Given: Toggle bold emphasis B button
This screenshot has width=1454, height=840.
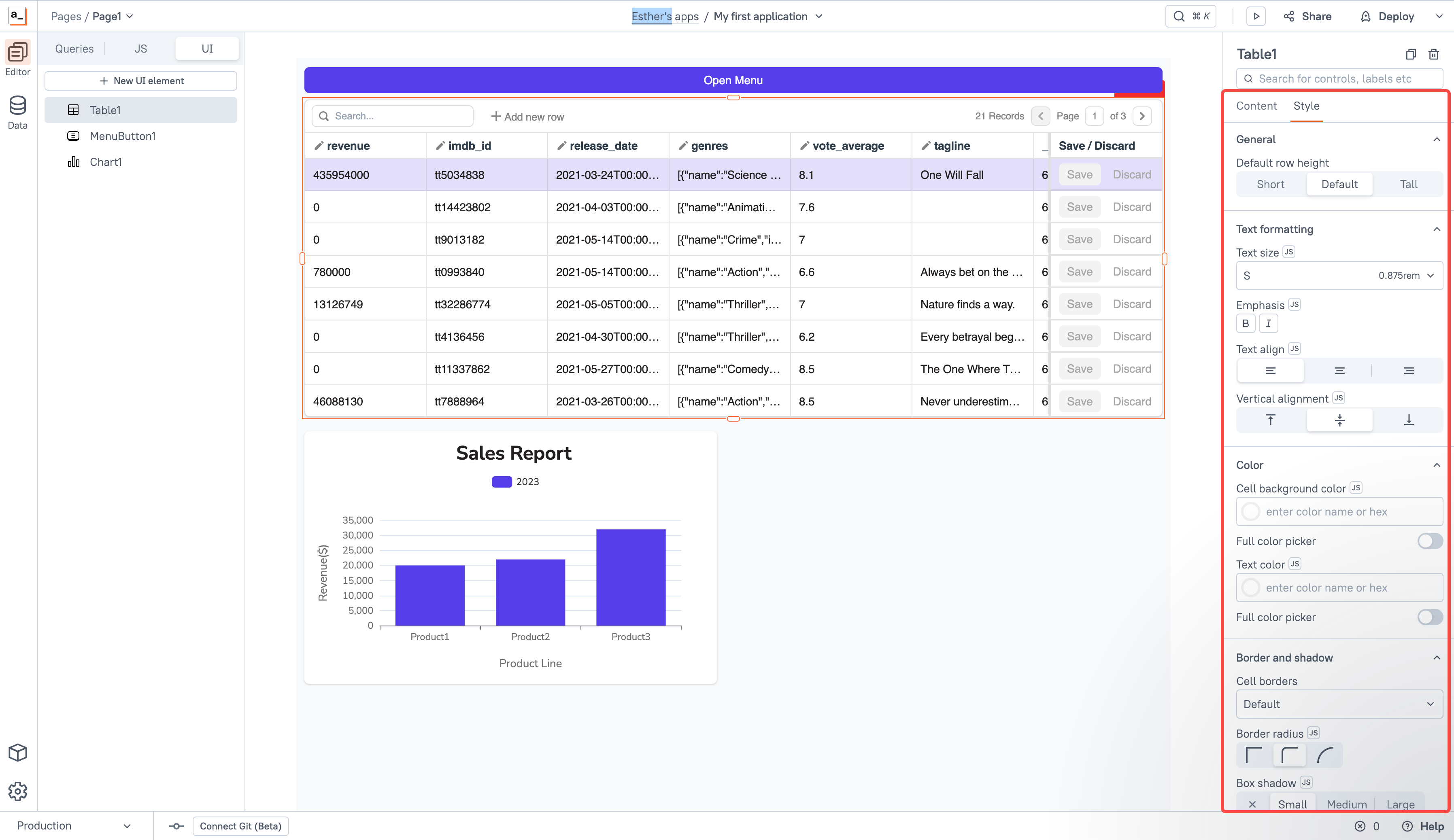Looking at the screenshot, I should point(1245,324).
